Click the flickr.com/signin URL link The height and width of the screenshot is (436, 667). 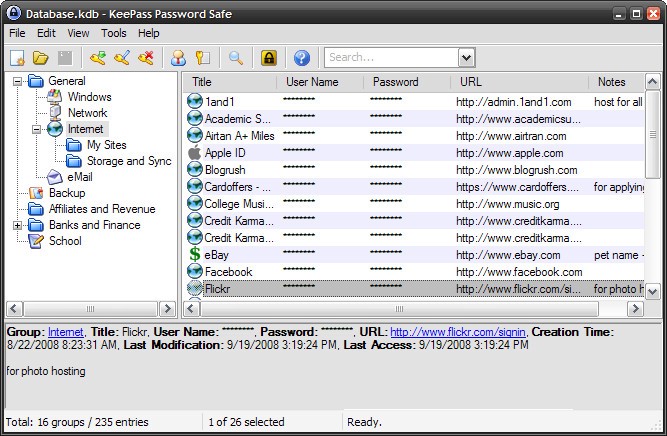(x=458, y=332)
